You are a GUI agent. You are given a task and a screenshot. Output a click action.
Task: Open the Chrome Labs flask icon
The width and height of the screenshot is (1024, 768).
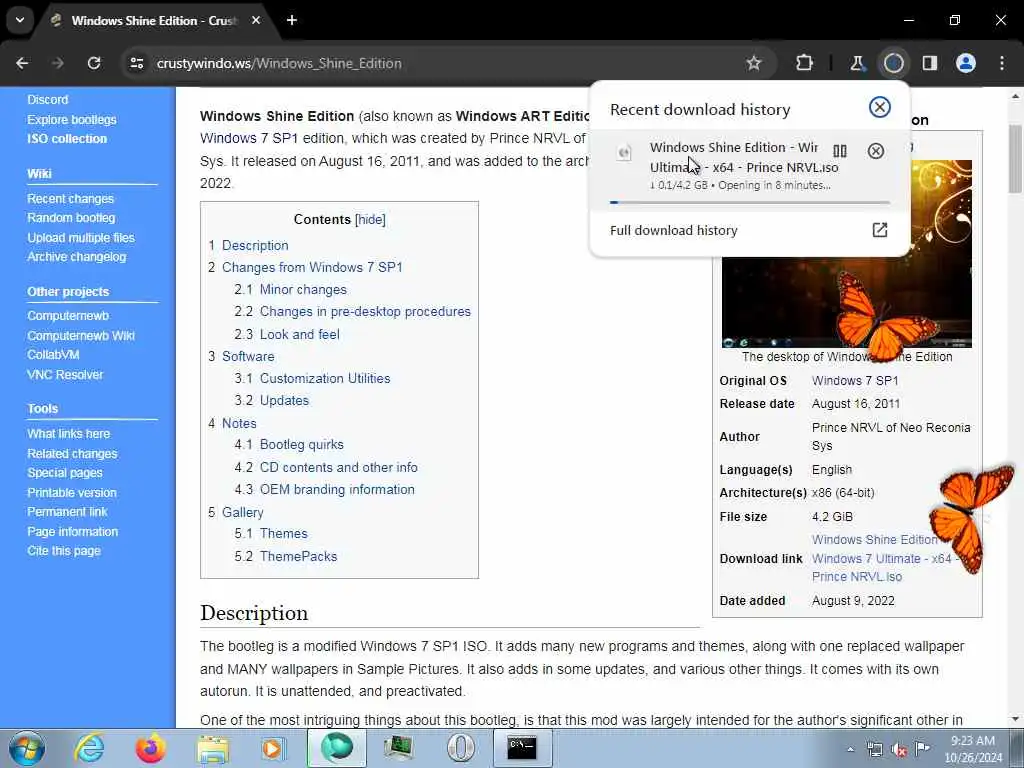(x=857, y=63)
